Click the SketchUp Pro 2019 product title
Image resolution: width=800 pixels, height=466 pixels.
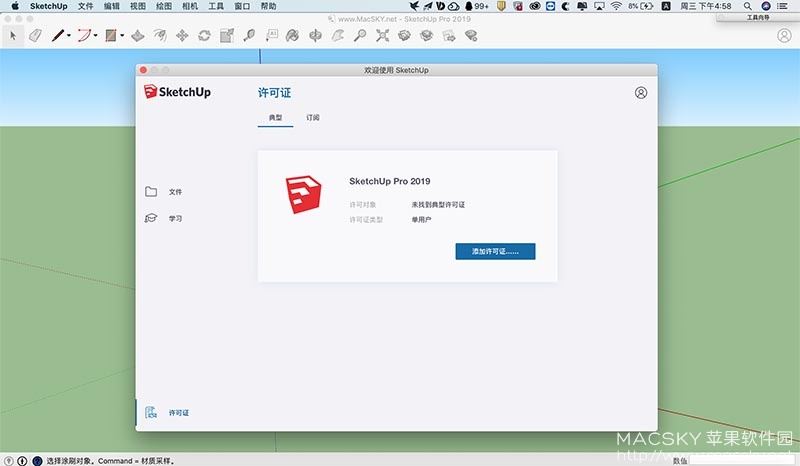tap(390, 181)
